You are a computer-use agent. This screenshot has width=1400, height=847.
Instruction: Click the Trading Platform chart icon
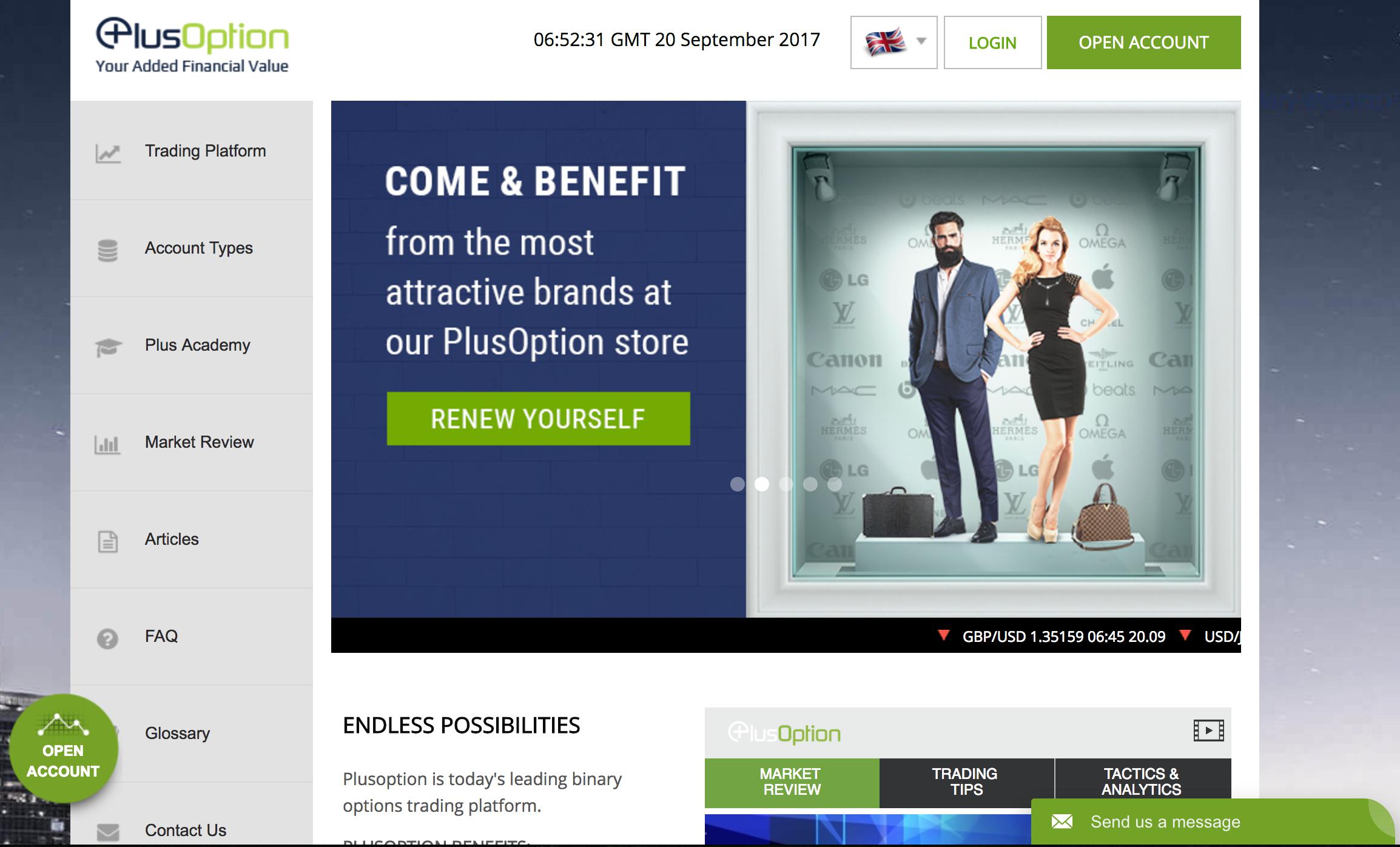point(108,153)
